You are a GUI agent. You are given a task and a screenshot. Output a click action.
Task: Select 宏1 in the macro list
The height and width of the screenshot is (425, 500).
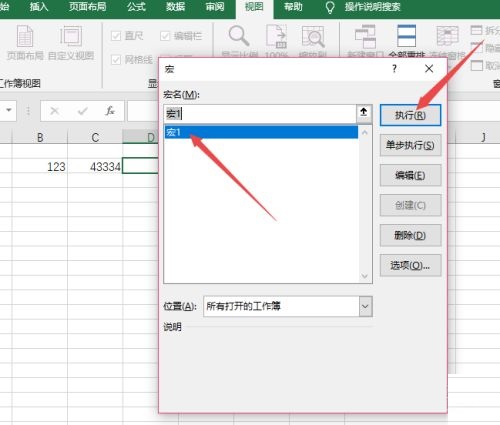click(x=261, y=132)
